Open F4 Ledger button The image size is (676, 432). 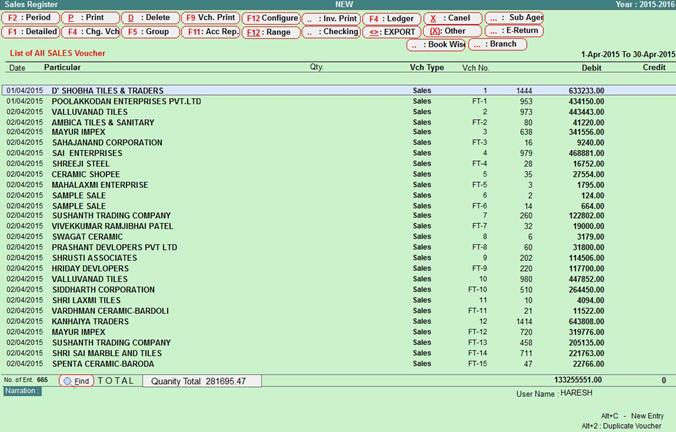pos(391,19)
